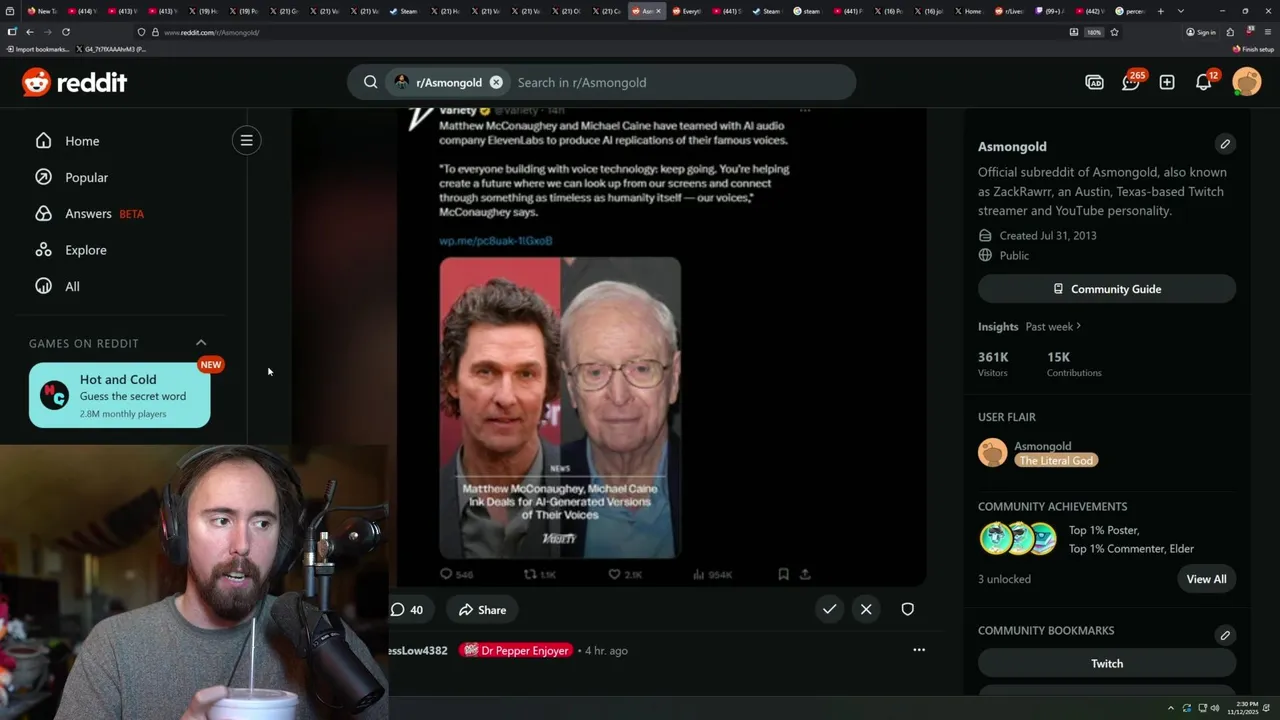1280x720 pixels.
Task: Close the active Asmongold browser tab
Action: 658,11
